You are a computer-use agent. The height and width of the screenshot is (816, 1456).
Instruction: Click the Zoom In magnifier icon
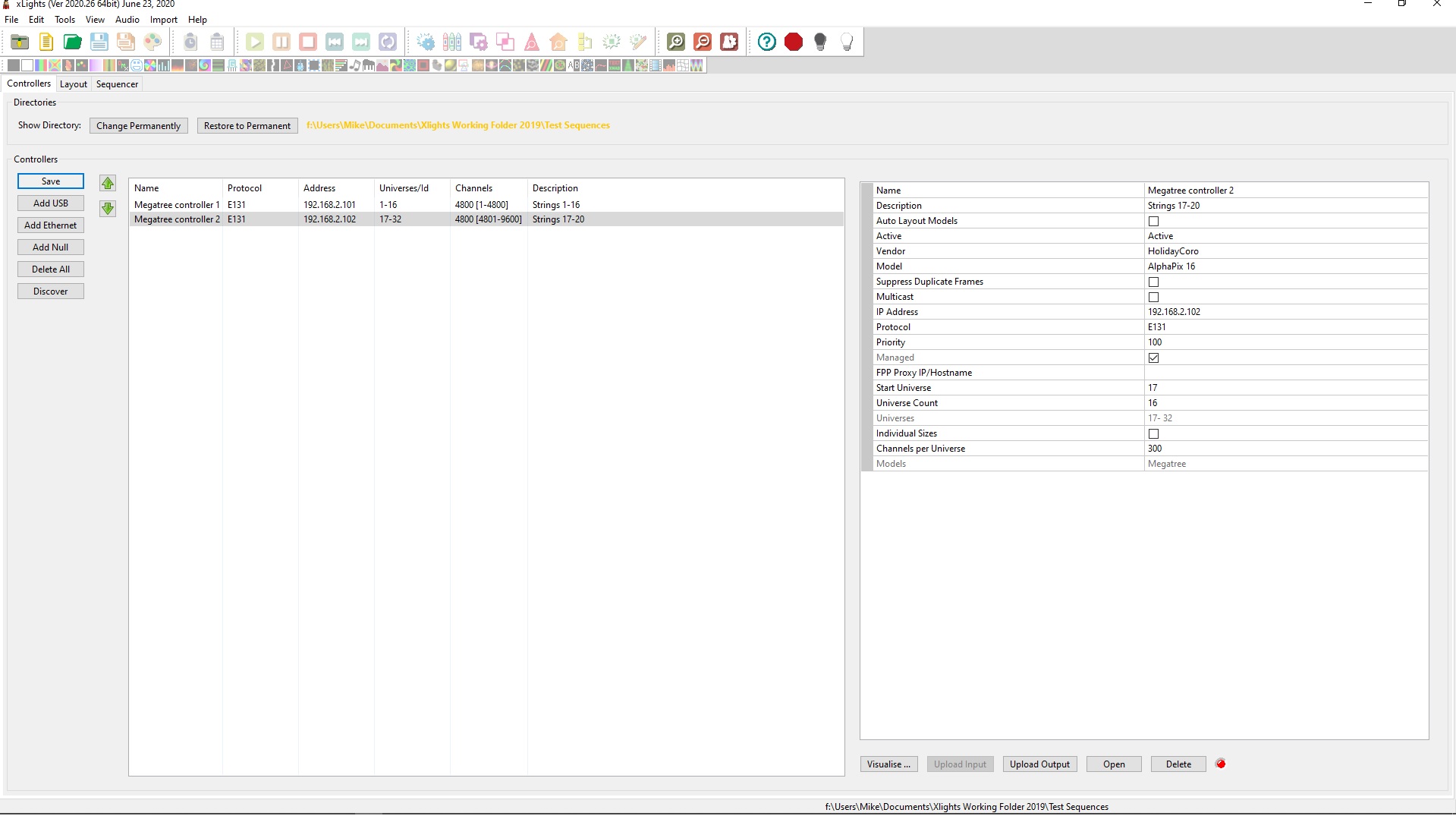click(676, 42)
